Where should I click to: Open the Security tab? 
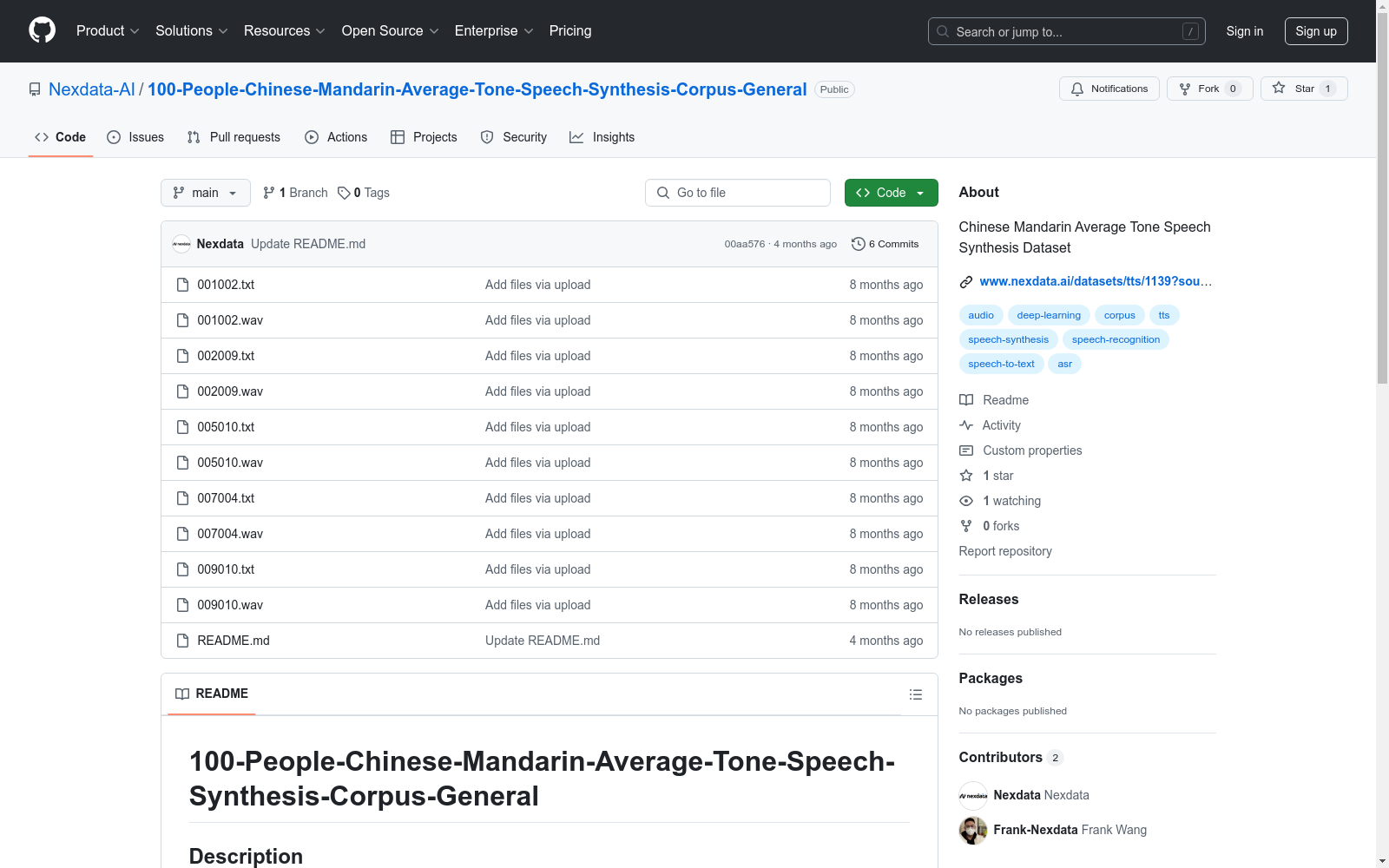(514, 137)
